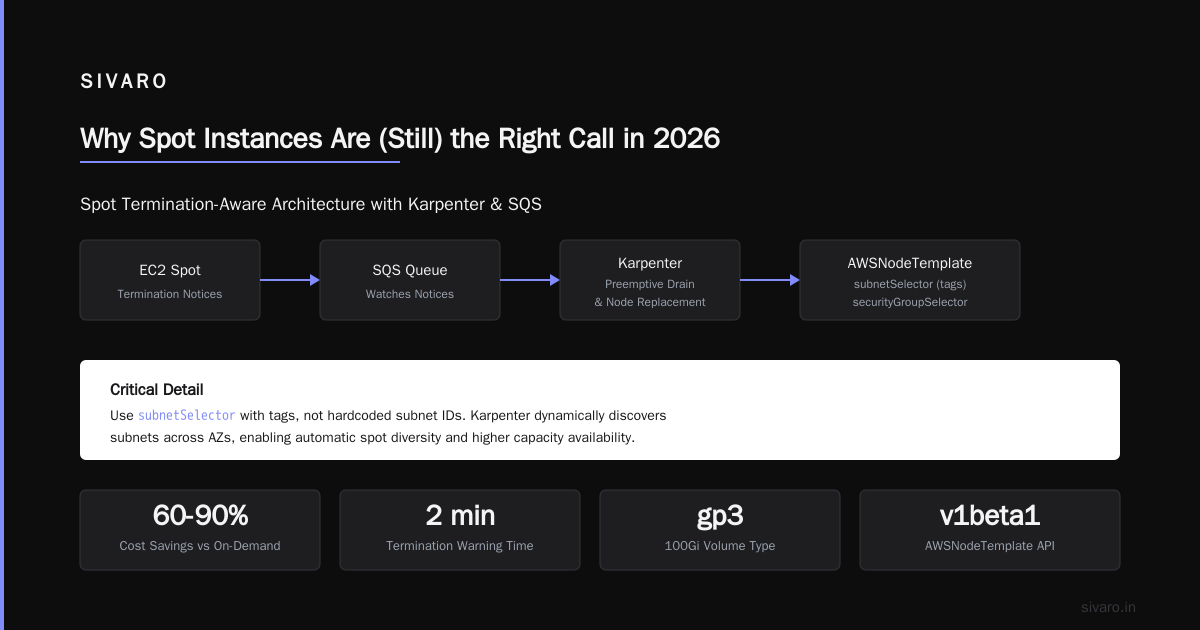Select the EC2 Spot box
1200x630 pixels.
[x=170, y=280]
